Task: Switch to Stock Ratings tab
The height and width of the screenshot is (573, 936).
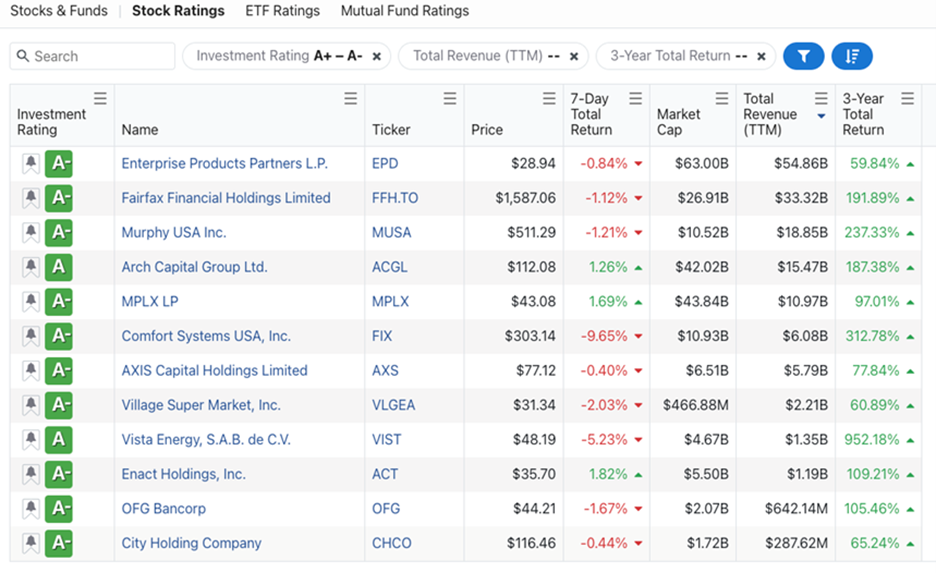Action: click(178, 11)
